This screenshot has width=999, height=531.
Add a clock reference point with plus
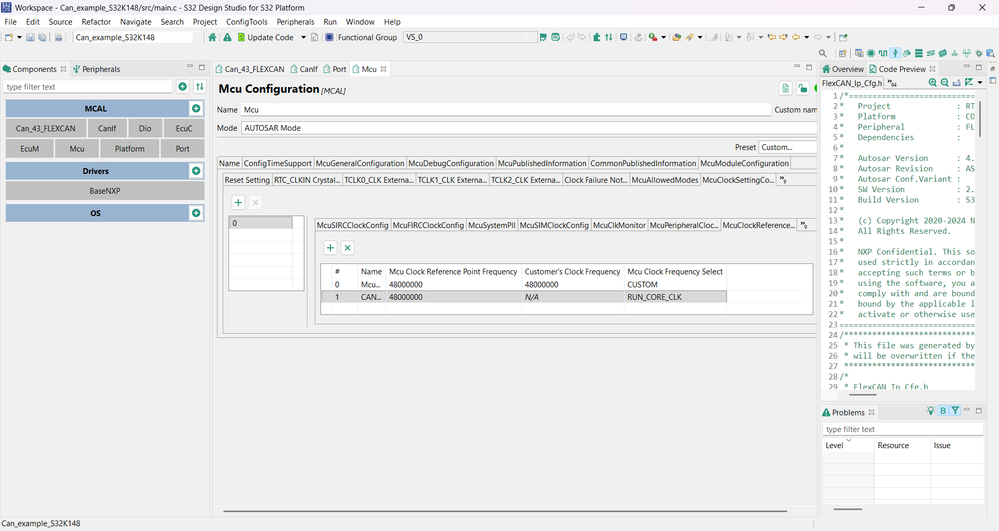click(331, 248)
